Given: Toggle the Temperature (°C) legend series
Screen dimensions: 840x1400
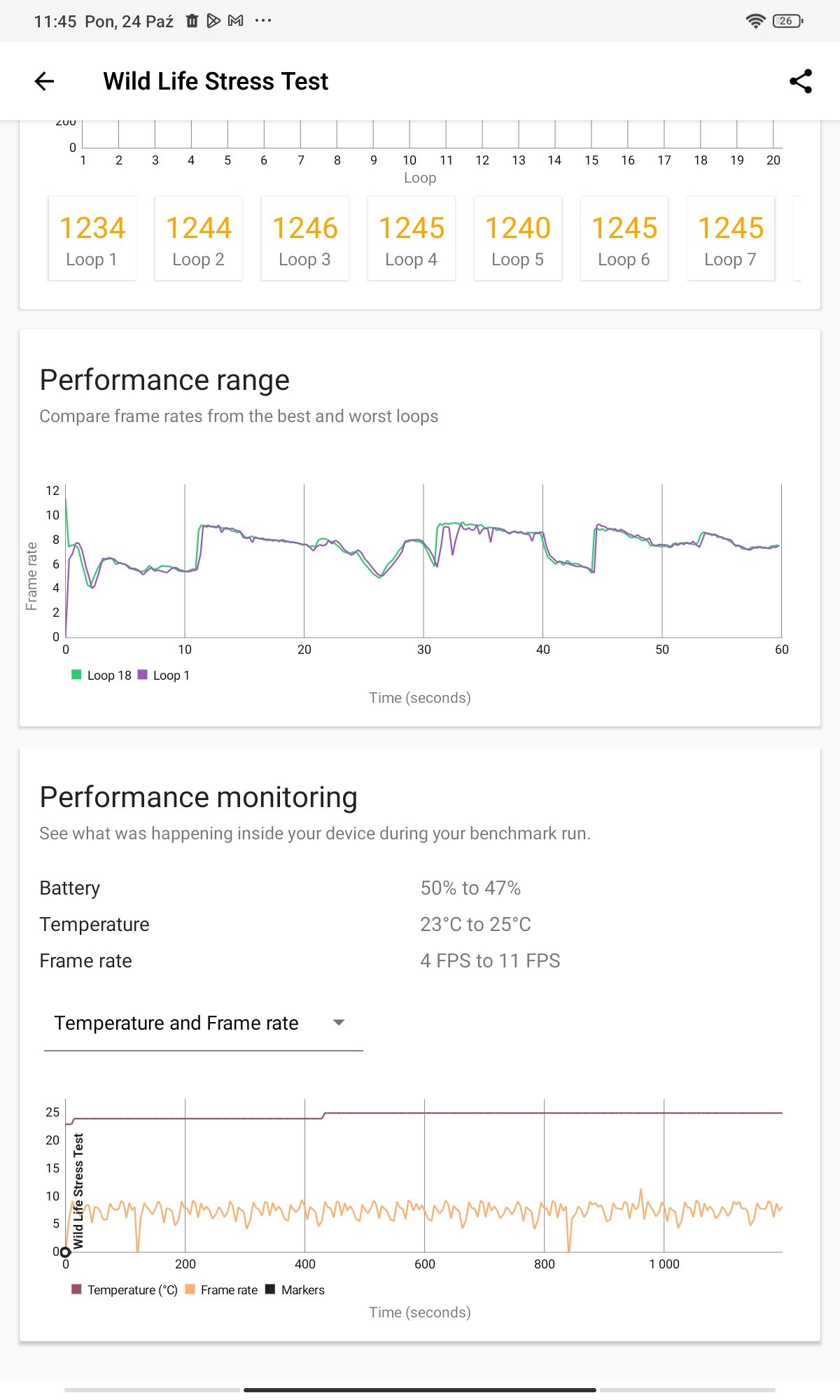Looking at the screenshot, I should [x=125, y=1289].
